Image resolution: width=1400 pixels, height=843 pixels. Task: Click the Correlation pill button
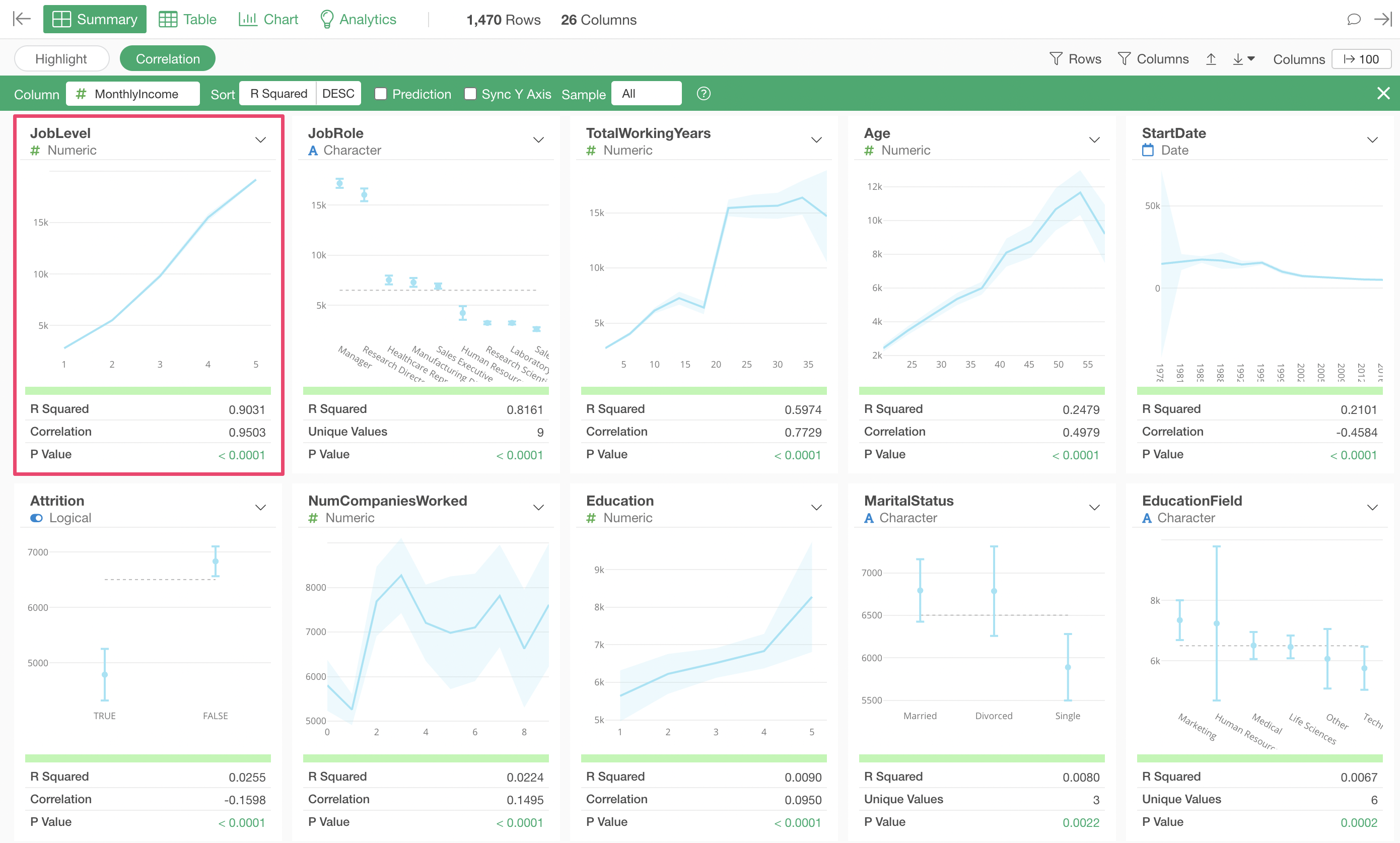(x=168, y=59)
